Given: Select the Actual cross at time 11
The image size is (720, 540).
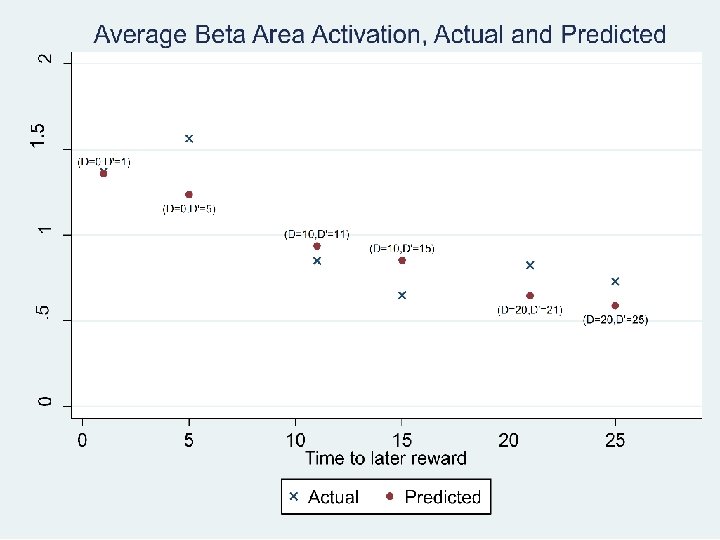Looking at the screenshot, I should coord(317,260).
